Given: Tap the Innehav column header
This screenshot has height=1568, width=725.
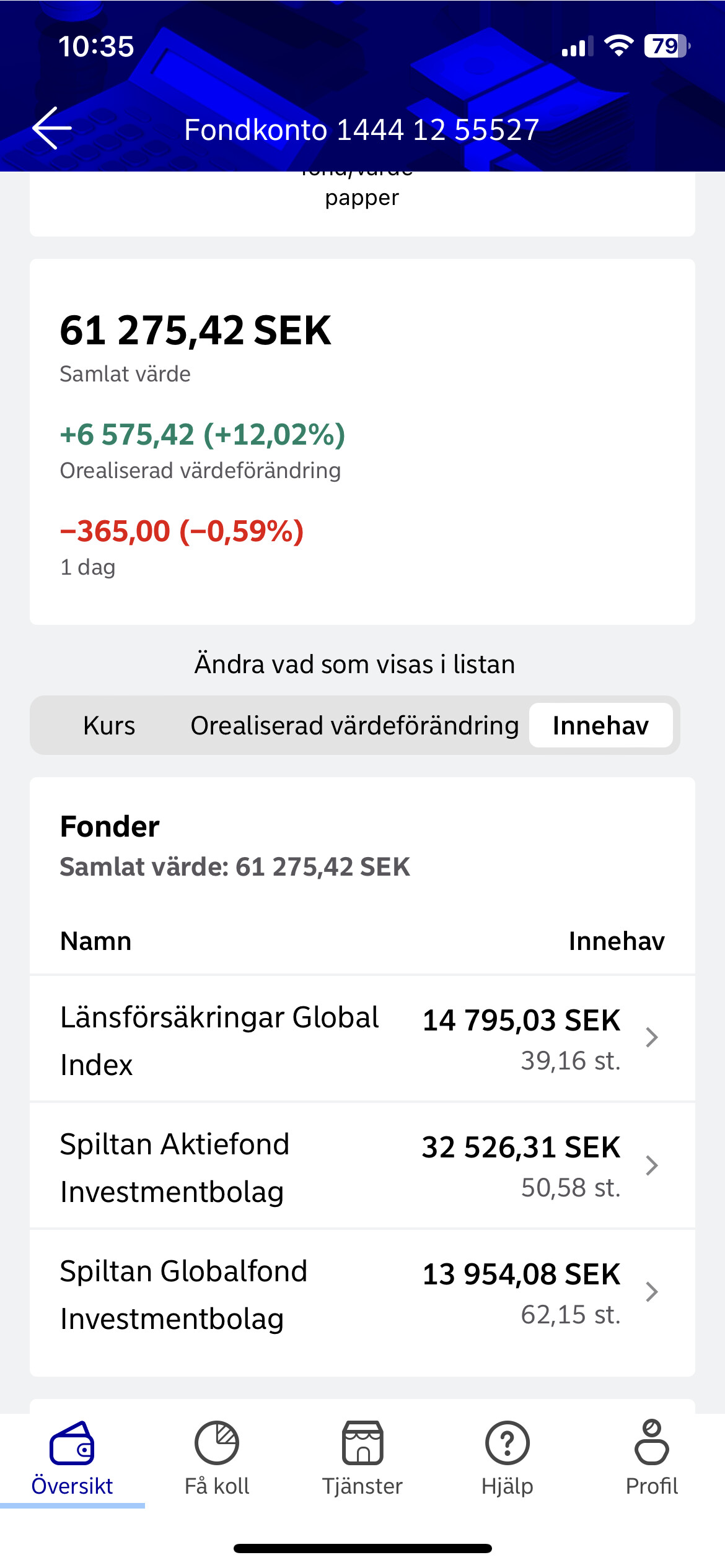Looking at the screenshot, I should (x=617, y=941).
